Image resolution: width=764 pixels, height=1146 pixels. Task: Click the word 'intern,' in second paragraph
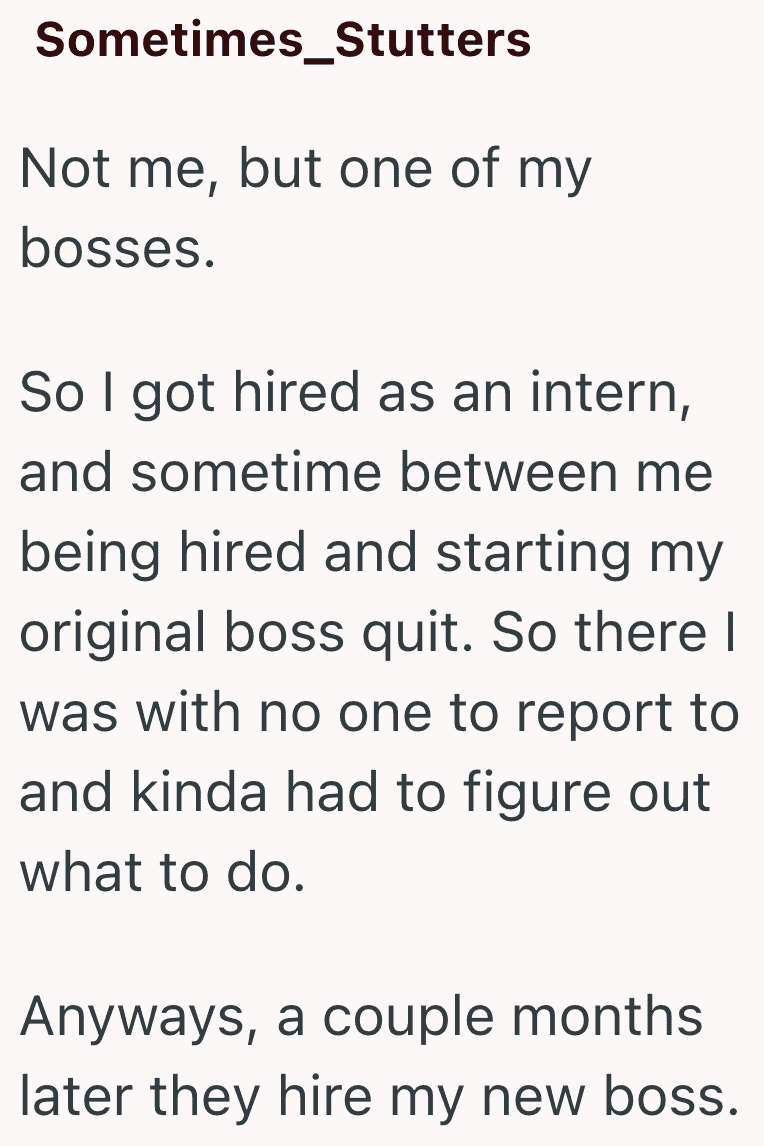(610, 393)
